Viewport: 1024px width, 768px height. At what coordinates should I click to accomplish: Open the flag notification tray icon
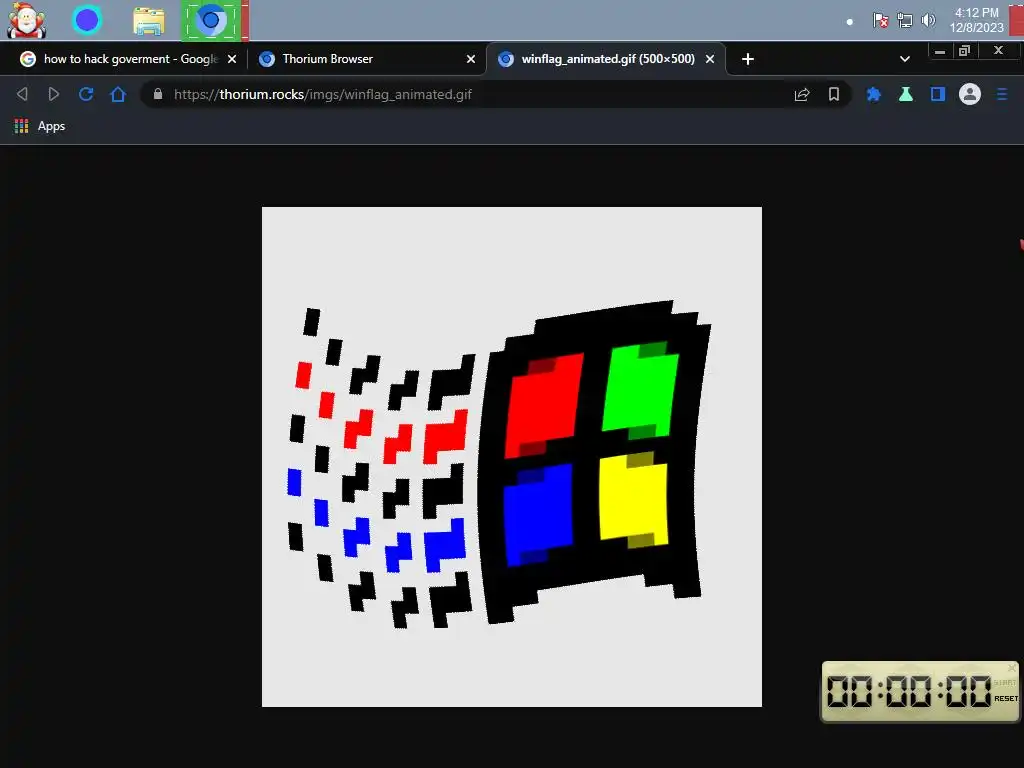pyautogui.click(x=880, y=20)
